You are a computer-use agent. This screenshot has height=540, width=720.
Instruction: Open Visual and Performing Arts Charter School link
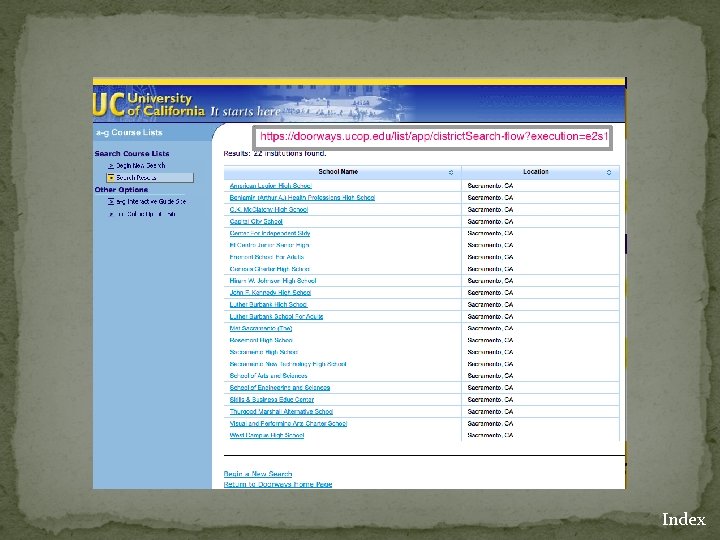(x=288, y=423)
